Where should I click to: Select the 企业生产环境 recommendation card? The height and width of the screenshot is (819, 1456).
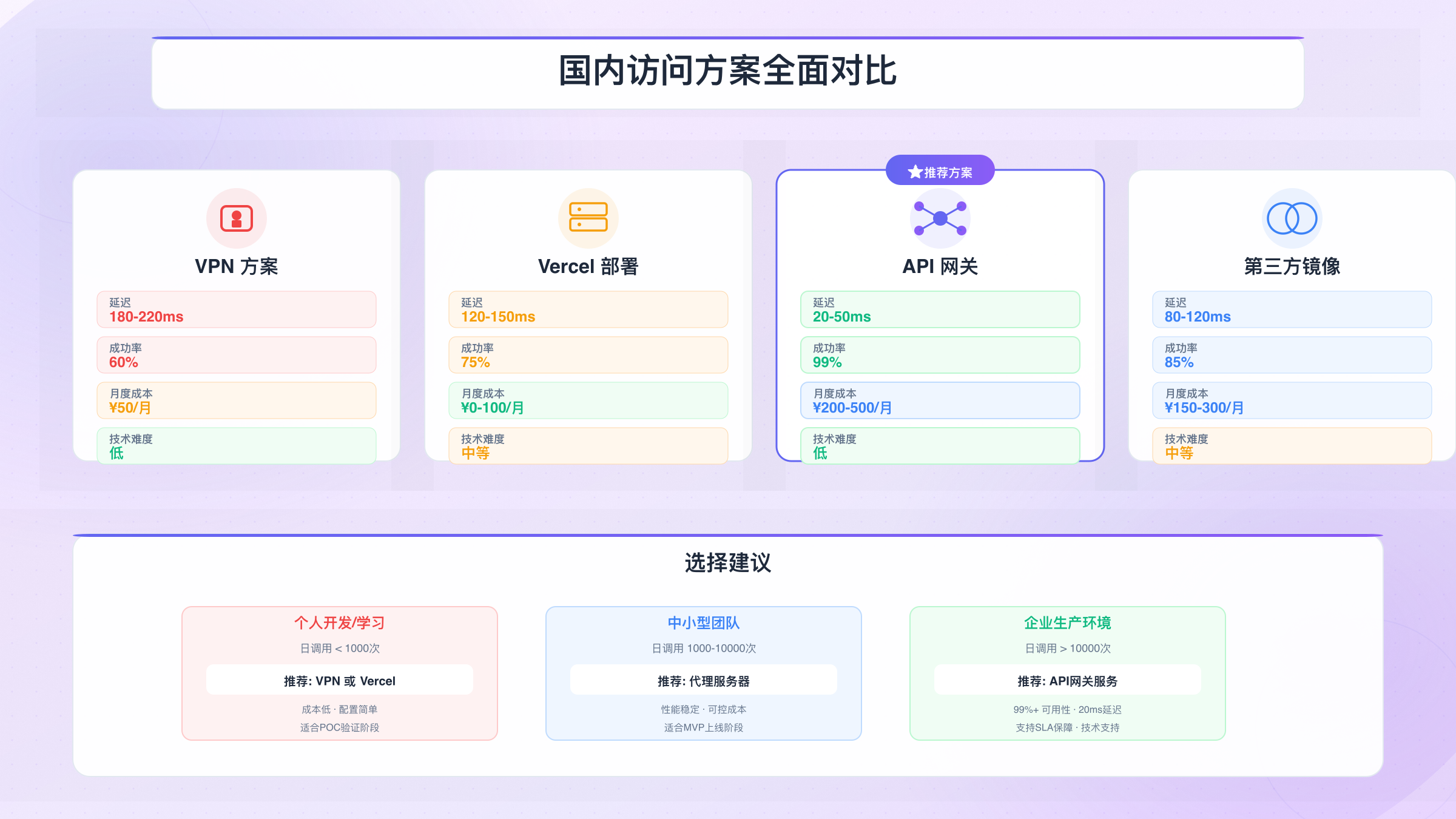tap(1068, 672)
